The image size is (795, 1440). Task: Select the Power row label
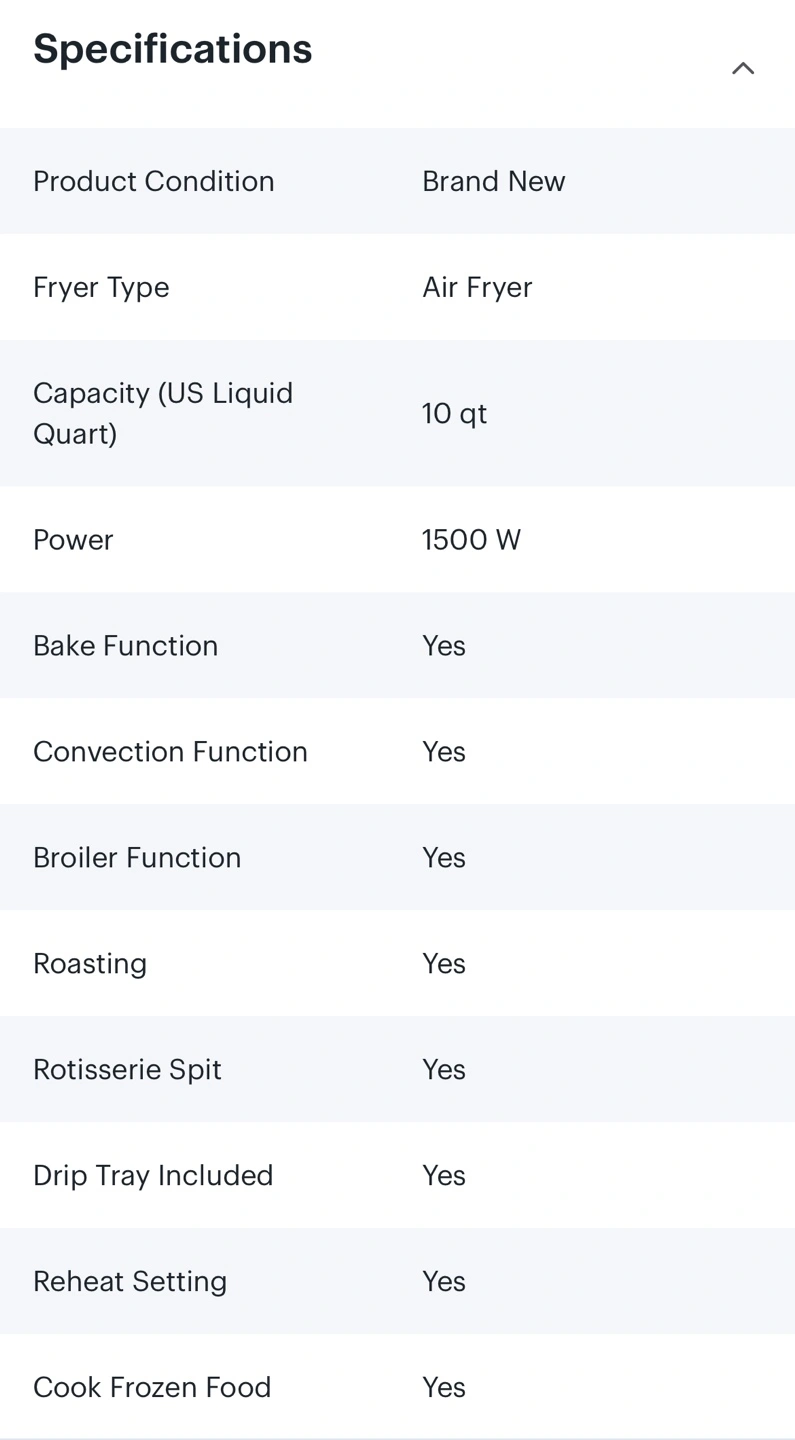coord(73,540)
